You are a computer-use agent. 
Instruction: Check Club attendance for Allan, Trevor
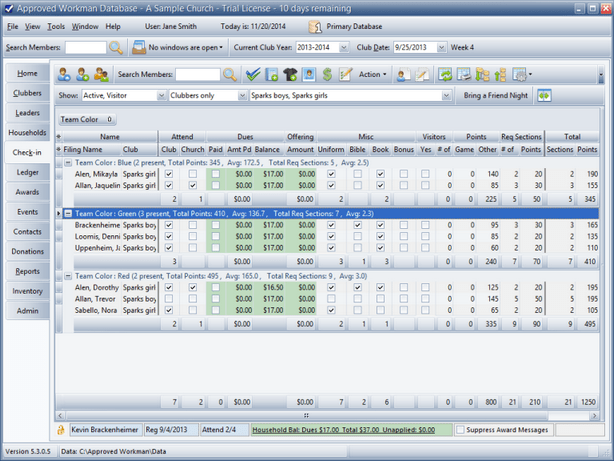tap(169, 299)
